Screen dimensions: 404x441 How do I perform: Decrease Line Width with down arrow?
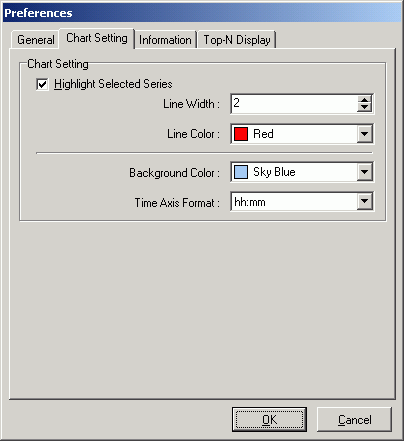pos(364,108)
